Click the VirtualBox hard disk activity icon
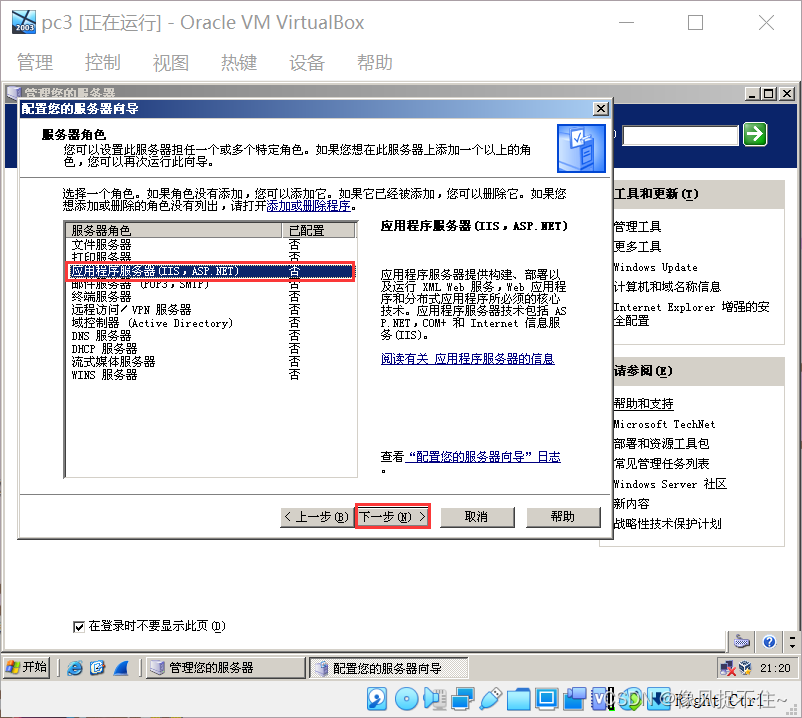Viewport: 802px width, 718px height. point(377,699)
